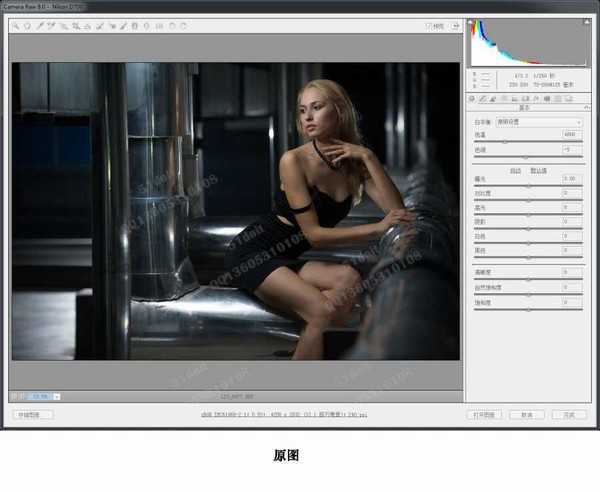Select the Zoom tool in toolbar
Viewport: 600px width, 492px height.
coord(16,26)
